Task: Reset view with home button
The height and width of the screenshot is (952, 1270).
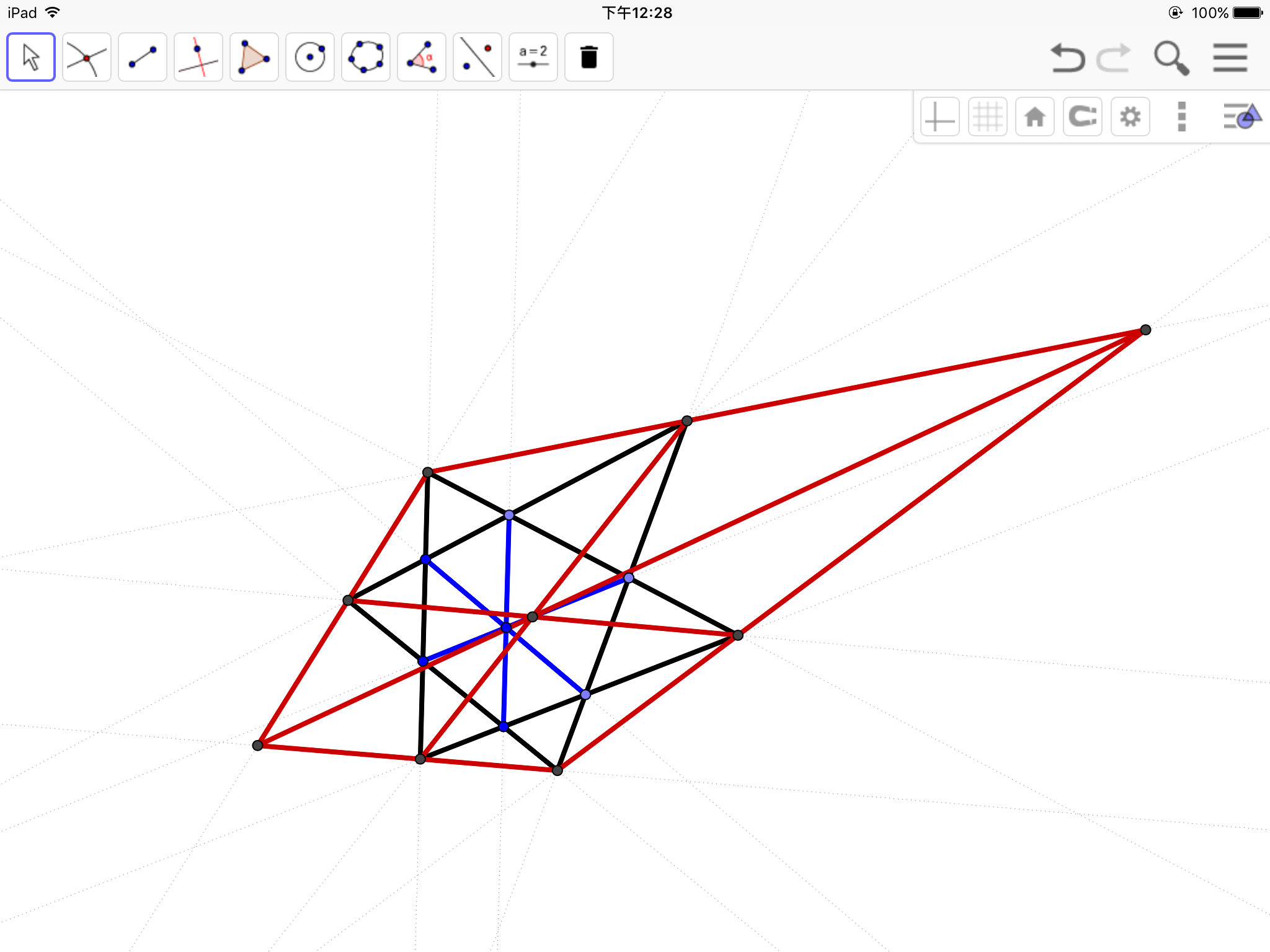Action: (1035, 117)
